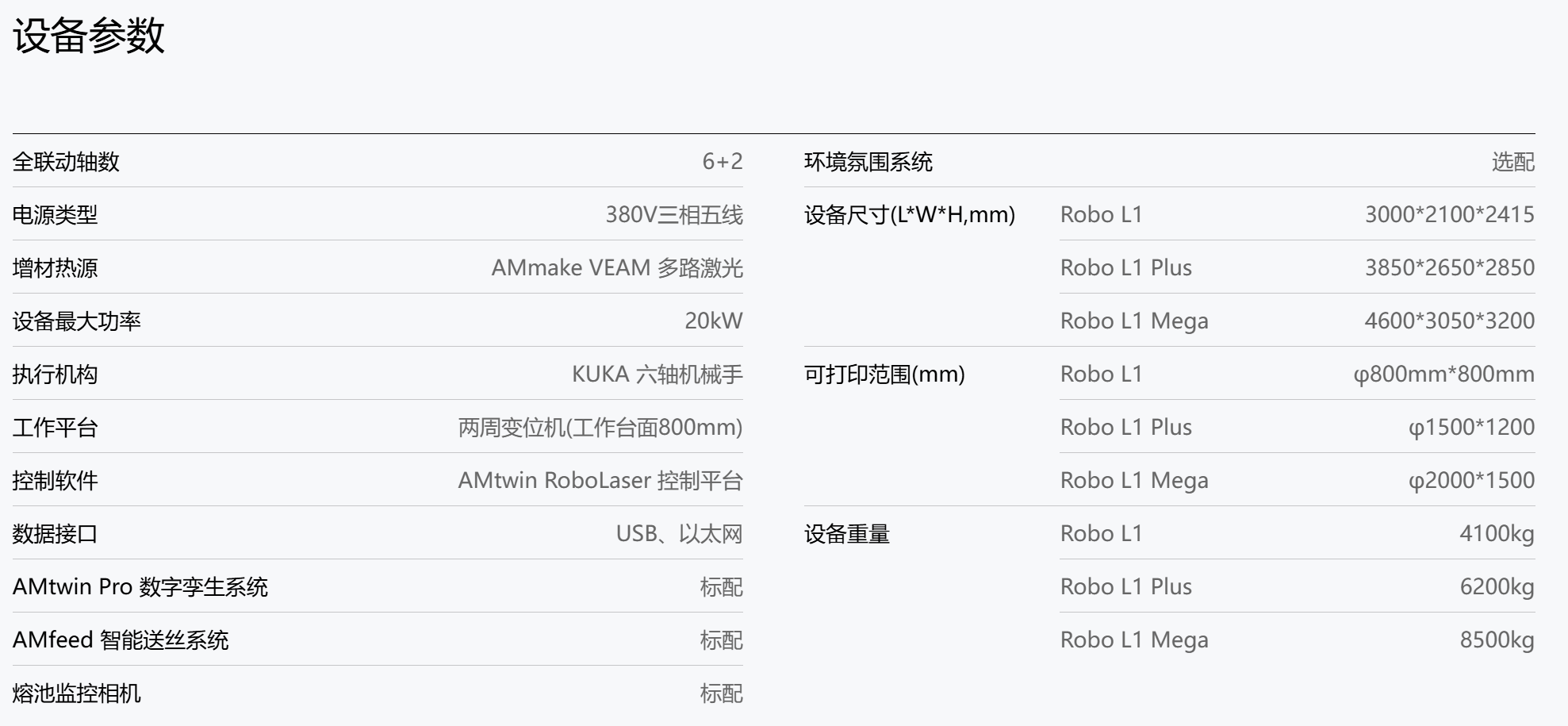
Task: Click the USB、以太网 data interface value
Action: pyautogui.click(x=679, y=534)
